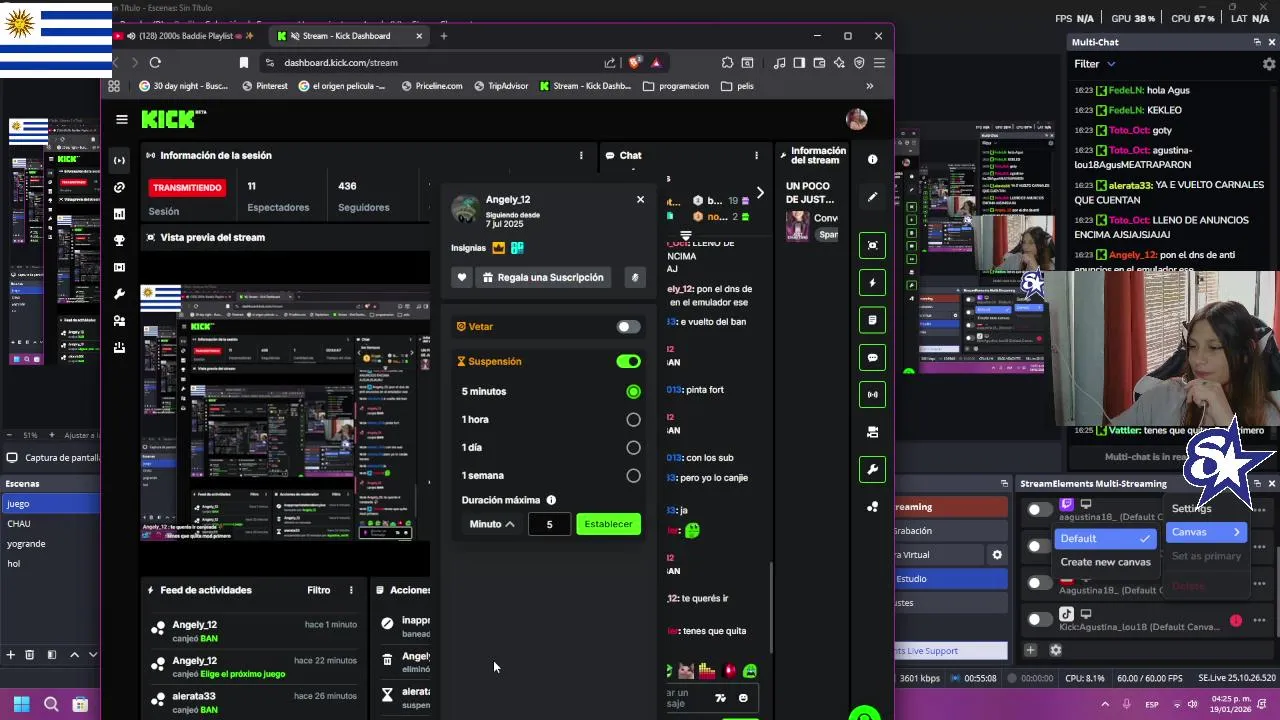
Task: Click the microphone mute icon on user card
Action: (634, 277)
